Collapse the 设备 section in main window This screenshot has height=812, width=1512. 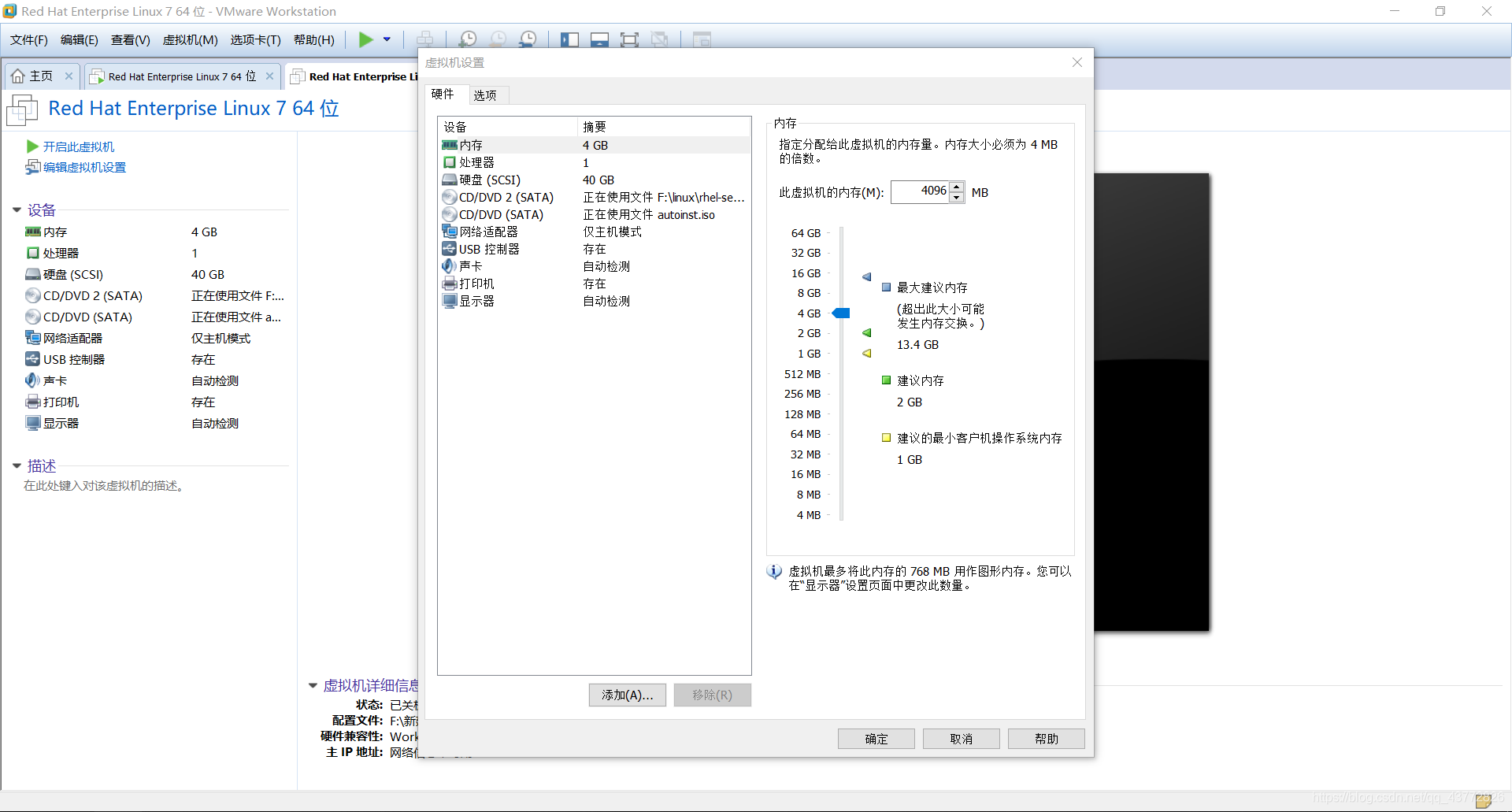point(17,209)
